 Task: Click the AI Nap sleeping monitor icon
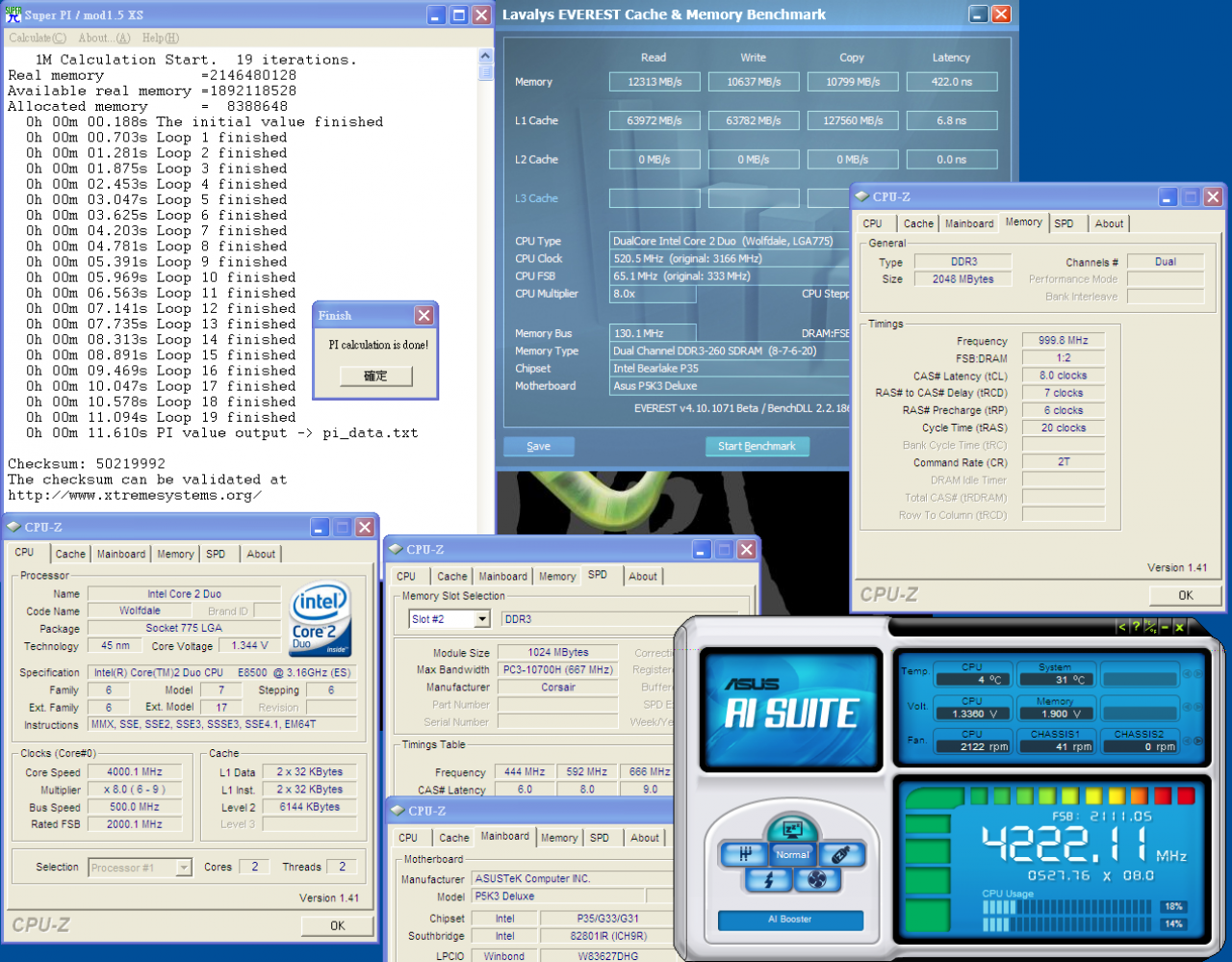point(792,828)
